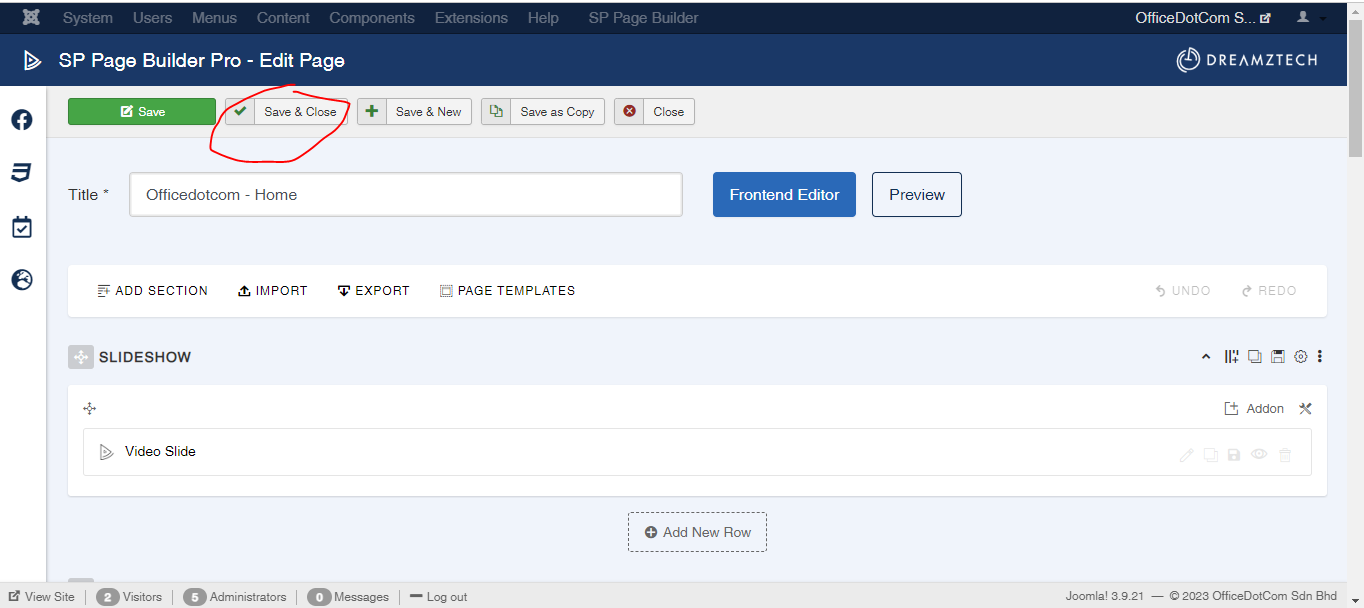The image size is (1364, 608).
Task: Click the Dreamztech logo
Action: coord(1247,60)
